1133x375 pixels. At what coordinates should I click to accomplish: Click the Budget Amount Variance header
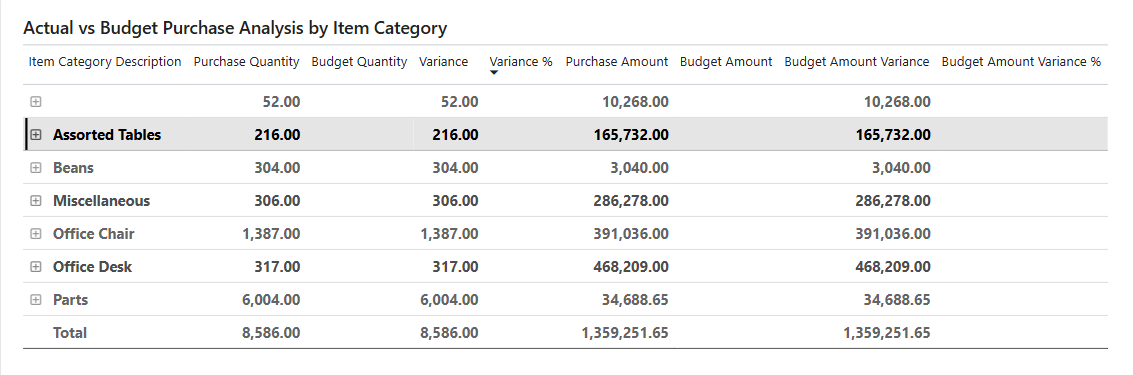(856, 62)
